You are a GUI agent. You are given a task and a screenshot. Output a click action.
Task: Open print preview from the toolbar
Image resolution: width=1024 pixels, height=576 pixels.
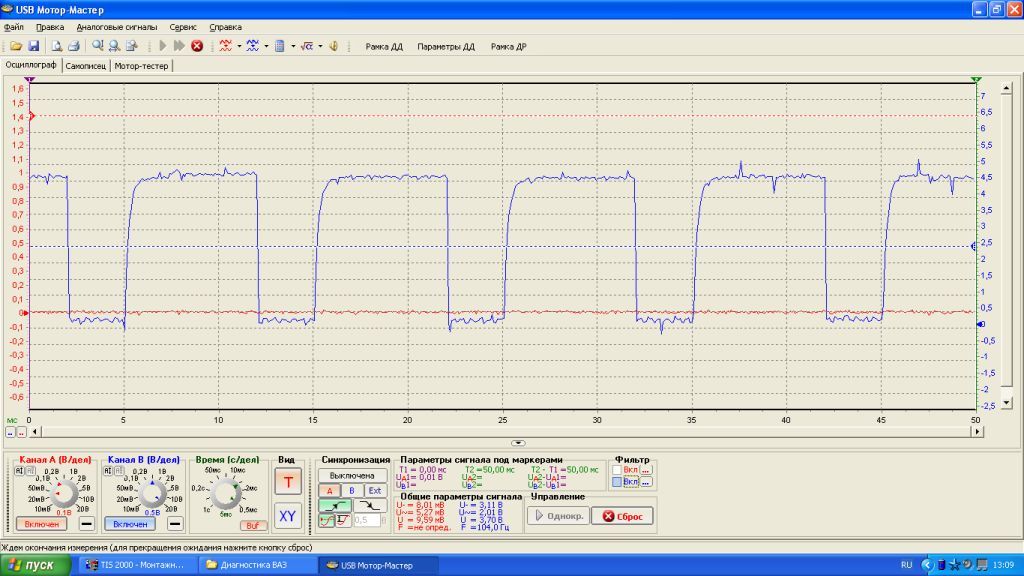coord(57,46)
